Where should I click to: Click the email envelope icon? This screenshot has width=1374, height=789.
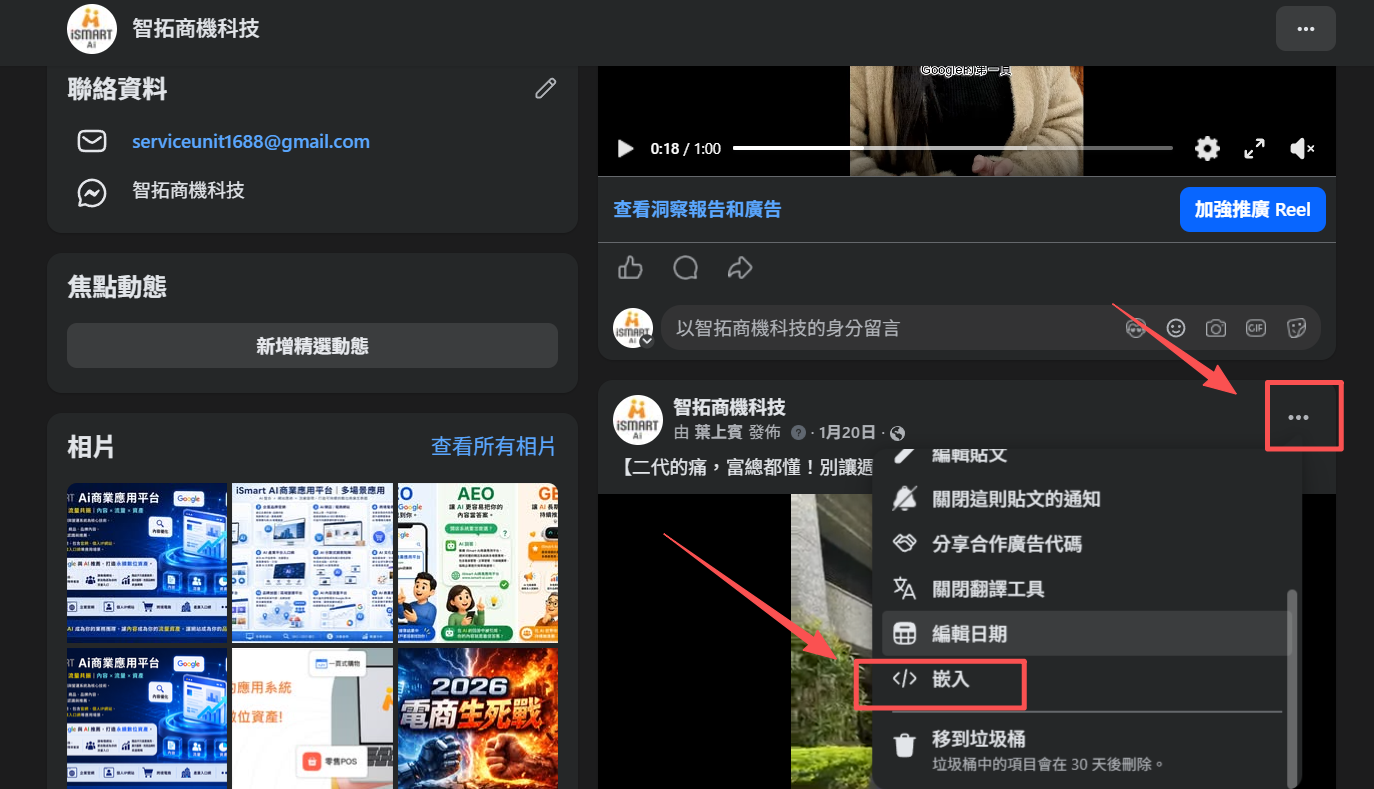(x=92, y=142)
